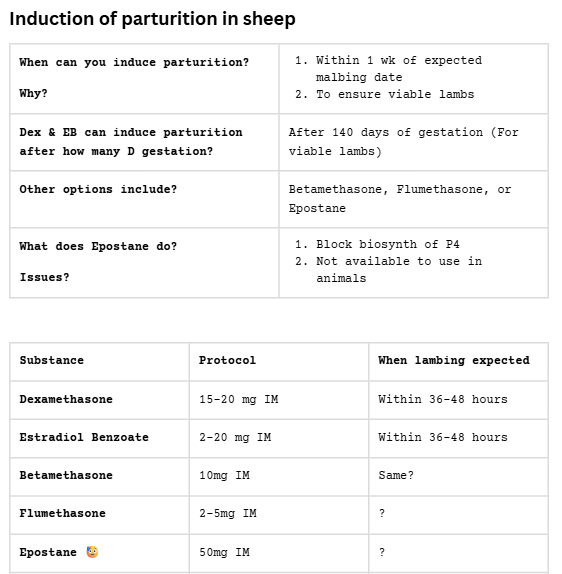
Task: Click the 'After 140 days of gestation' cell
Action: point(414,142)
